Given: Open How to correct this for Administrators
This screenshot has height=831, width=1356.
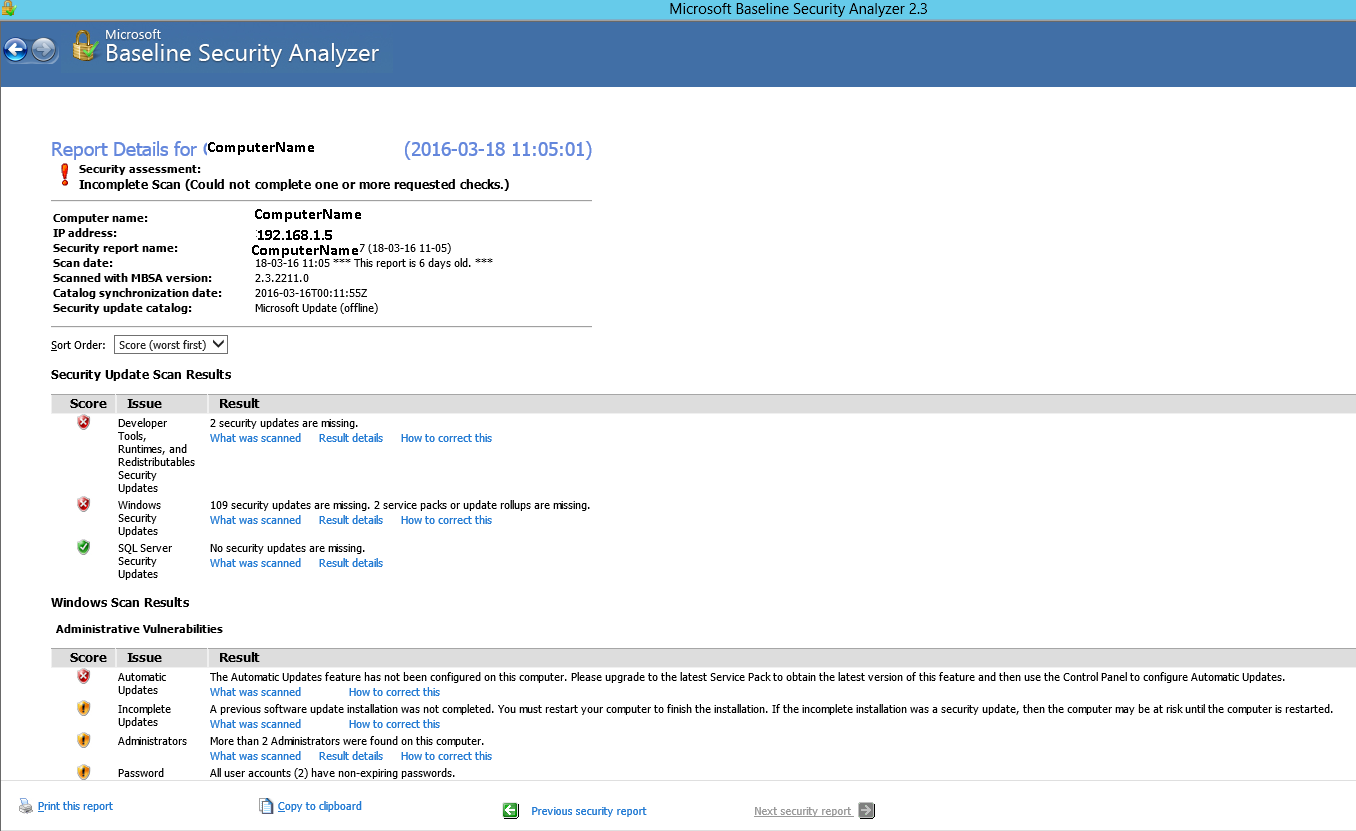Looking at the screenshot, I should click(446, 756).
